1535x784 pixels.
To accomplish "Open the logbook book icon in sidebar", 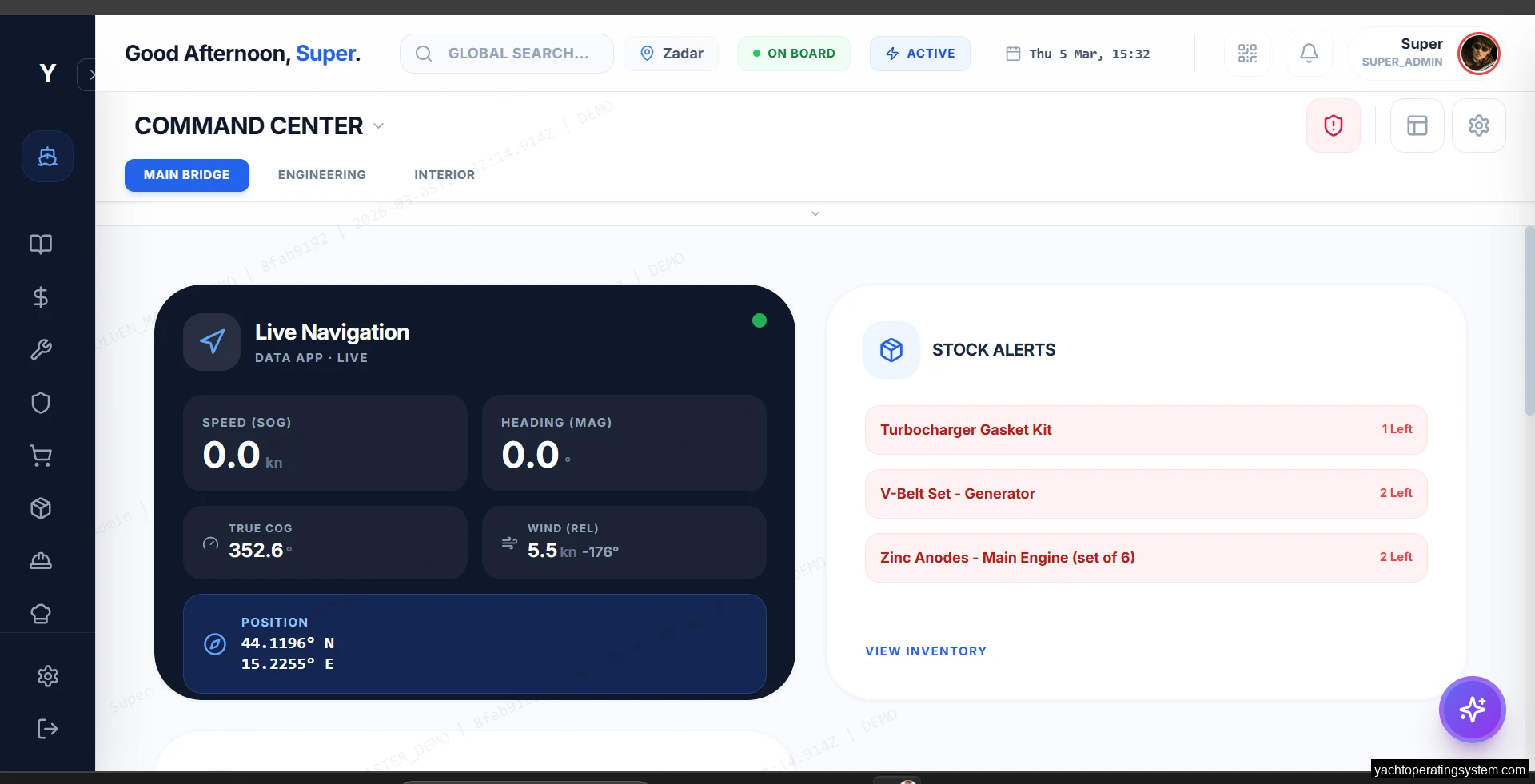I will [x=41, y=244].
